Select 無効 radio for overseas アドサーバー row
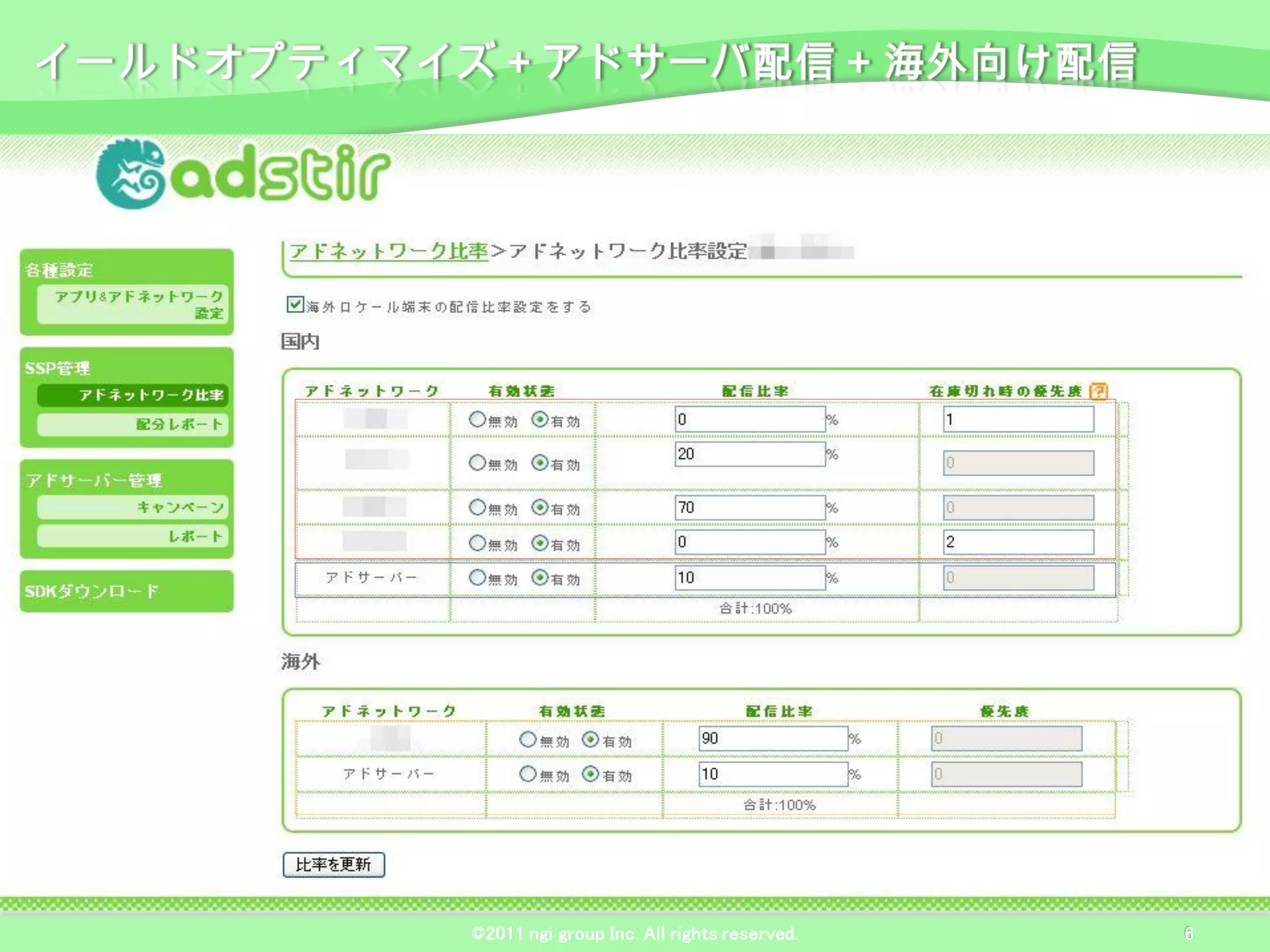The height and width of the screenshot is (952, 1270). coord(528,773)
